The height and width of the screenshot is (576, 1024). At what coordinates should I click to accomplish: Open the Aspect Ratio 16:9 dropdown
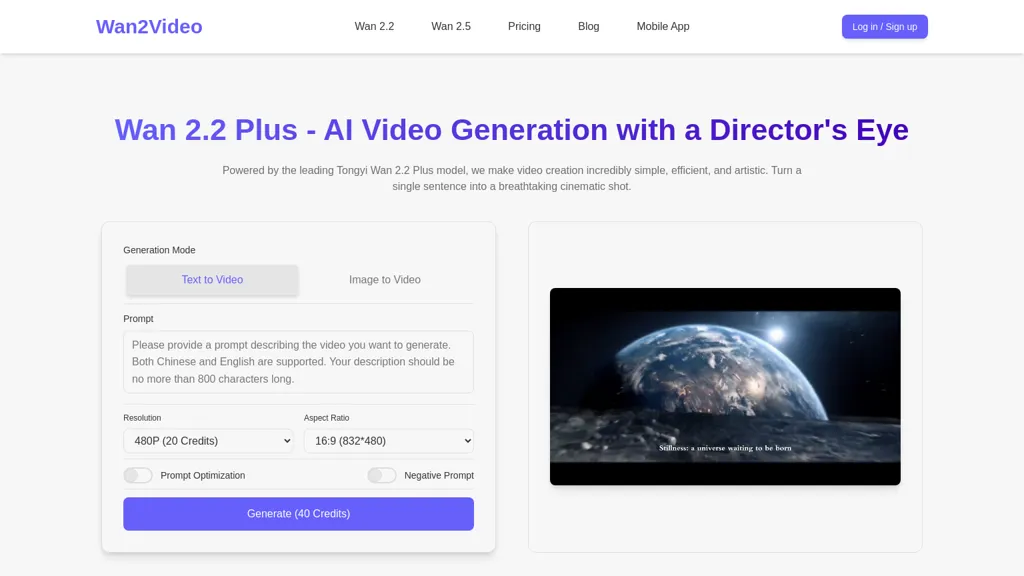click(389, 441)
